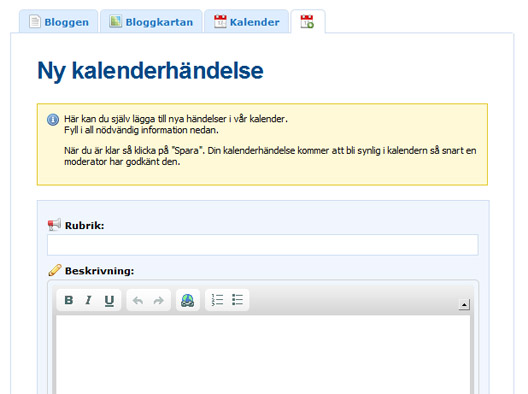The image size is (528, 394).
Task: Switch to the Bloggkartan tab
Action: click(151, 22)
